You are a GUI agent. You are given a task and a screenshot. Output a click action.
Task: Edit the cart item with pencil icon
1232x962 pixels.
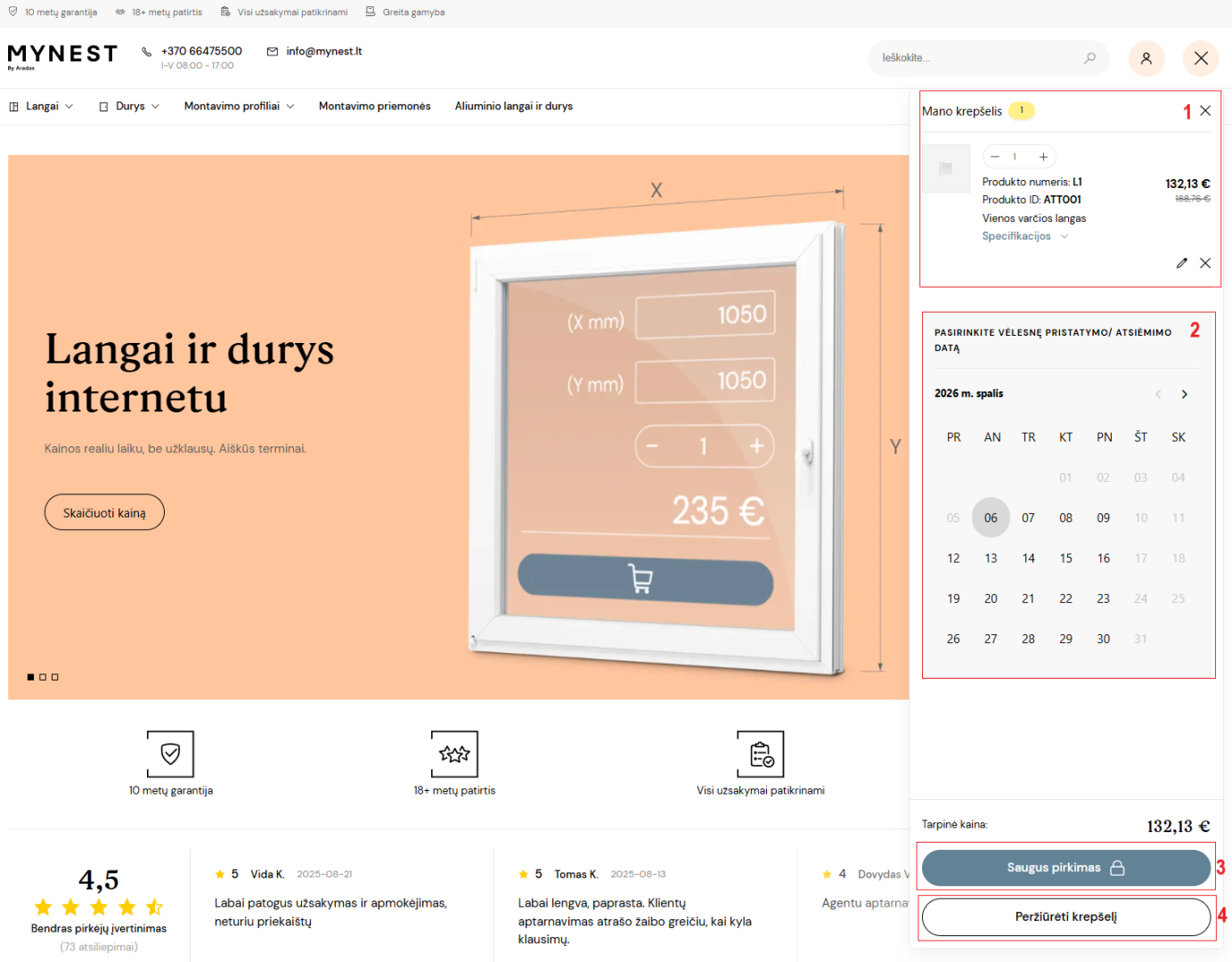[x=1182, y=263]
